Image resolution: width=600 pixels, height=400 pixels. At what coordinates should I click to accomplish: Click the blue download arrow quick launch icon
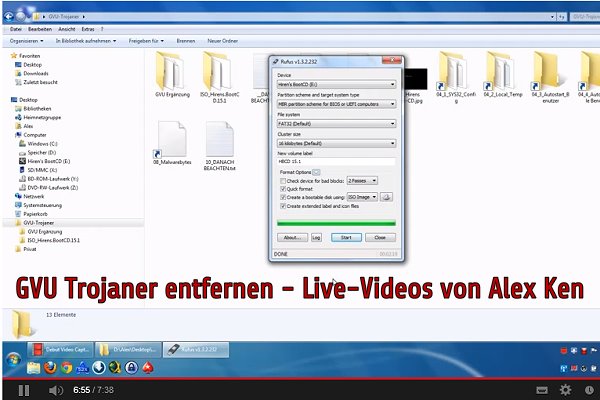[99, 368]
